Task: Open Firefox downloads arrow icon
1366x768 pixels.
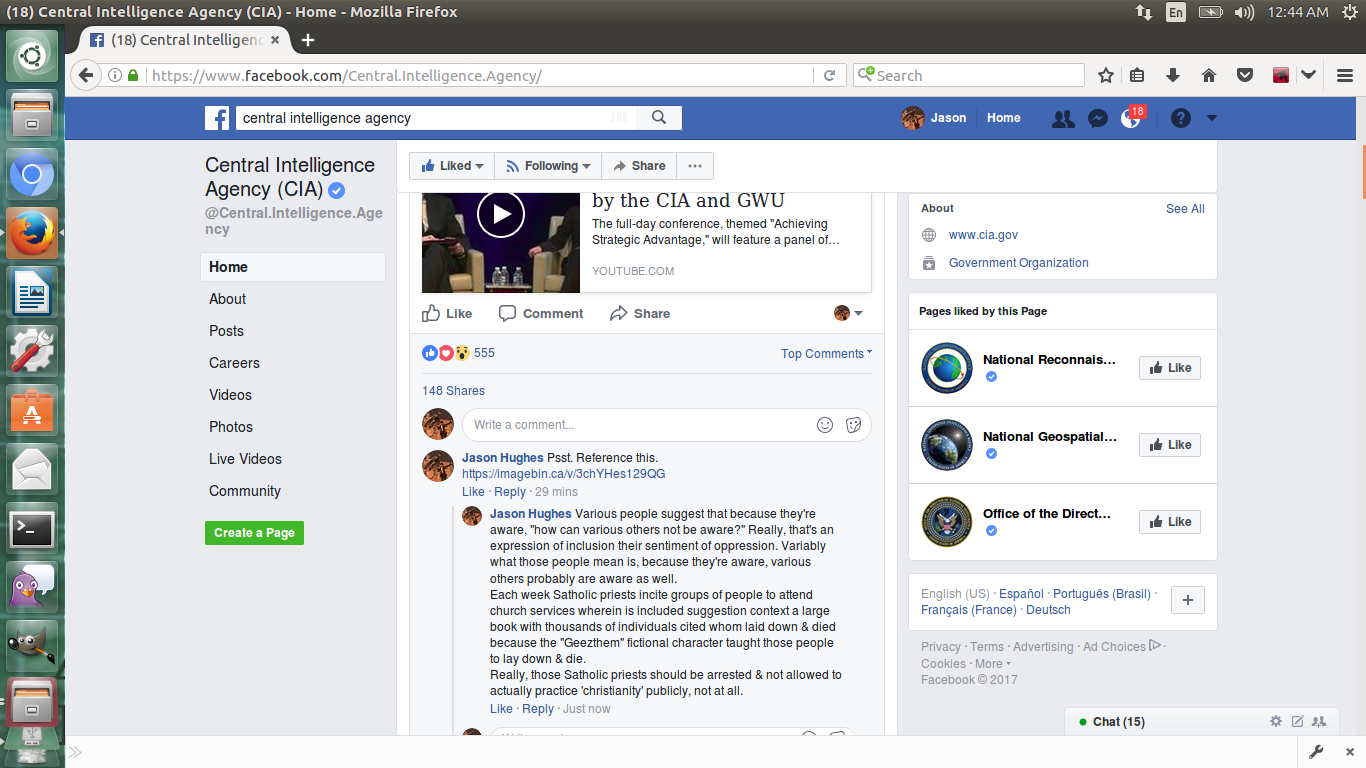Action: pyautogui.click(x=1173, y=75)
